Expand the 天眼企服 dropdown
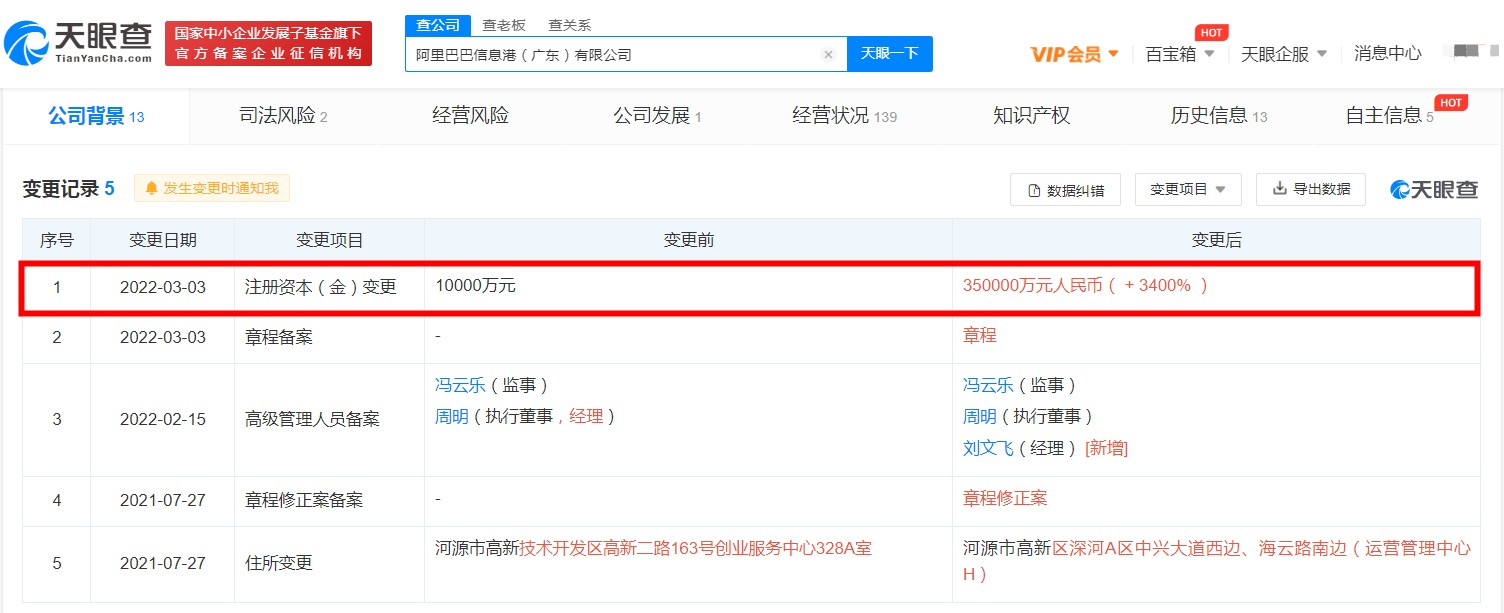1504x613 pixels. point(1284,54)
